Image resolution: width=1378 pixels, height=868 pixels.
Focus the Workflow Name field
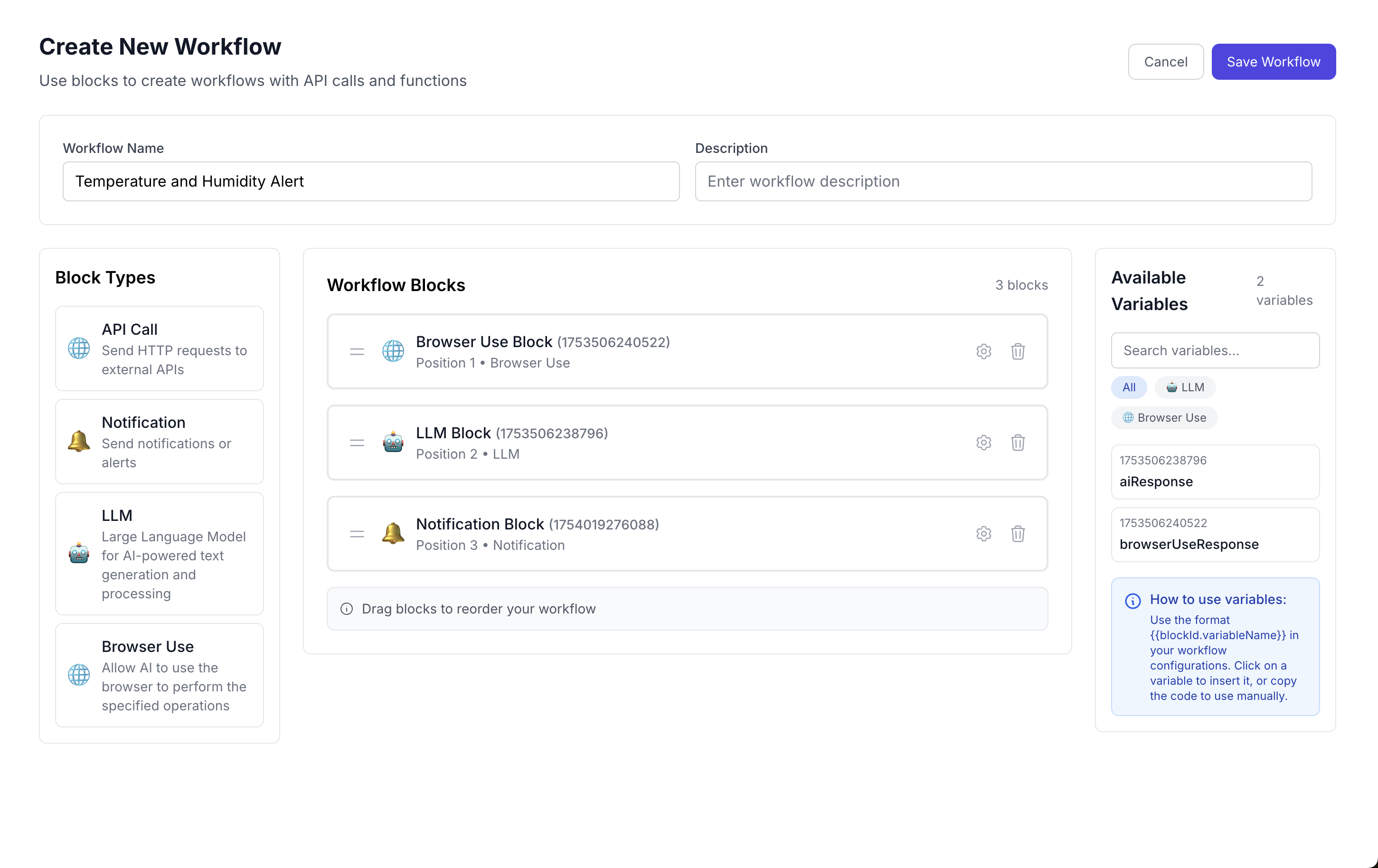click(371, 181)
